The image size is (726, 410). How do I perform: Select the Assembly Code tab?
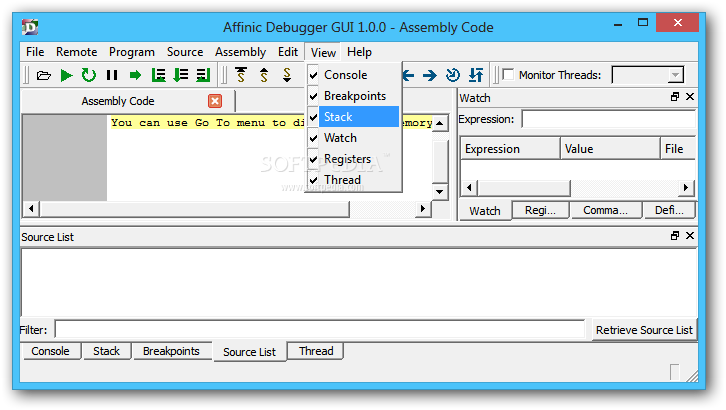129,101
